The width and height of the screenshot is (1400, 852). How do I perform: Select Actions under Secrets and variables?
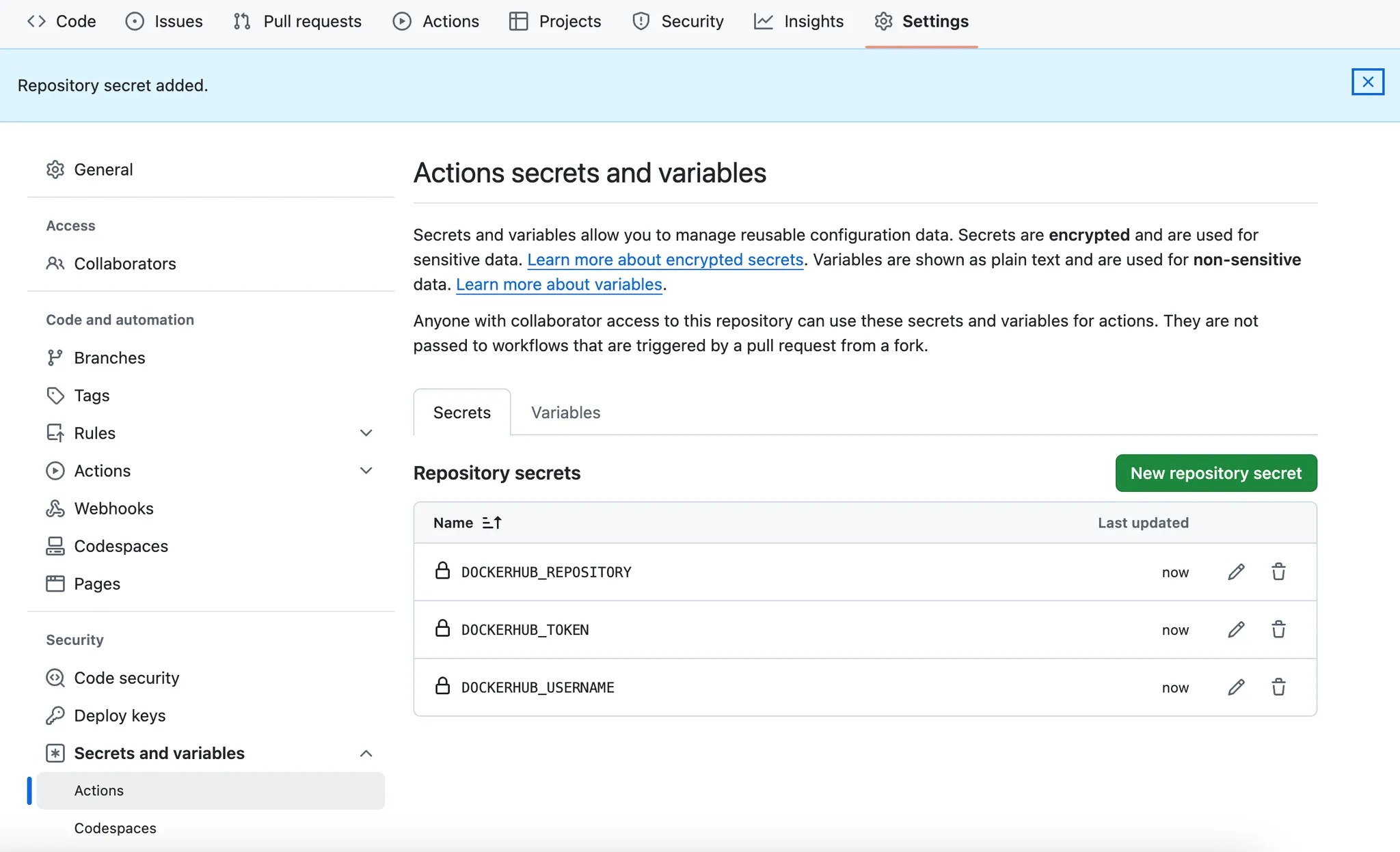pyautogui.click(x=211, y=791)
